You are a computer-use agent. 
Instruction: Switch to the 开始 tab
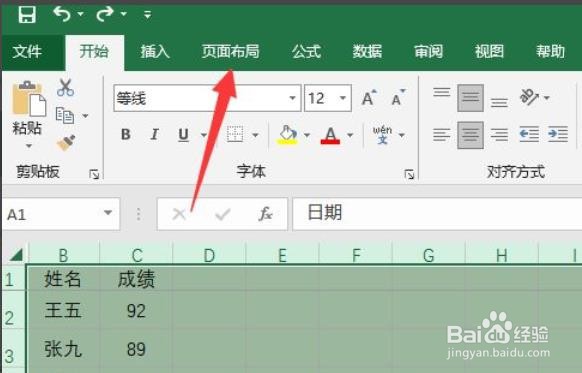pos(94,51)
